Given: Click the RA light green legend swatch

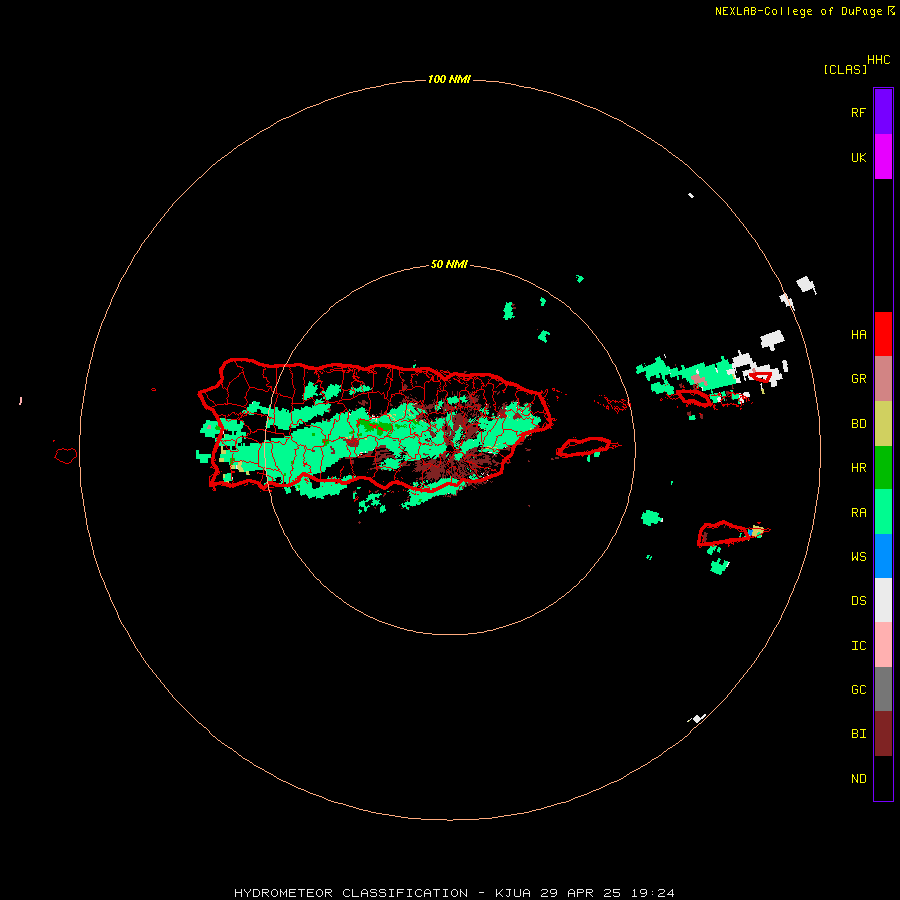Looking at the screenshot, I should (883, 512).
